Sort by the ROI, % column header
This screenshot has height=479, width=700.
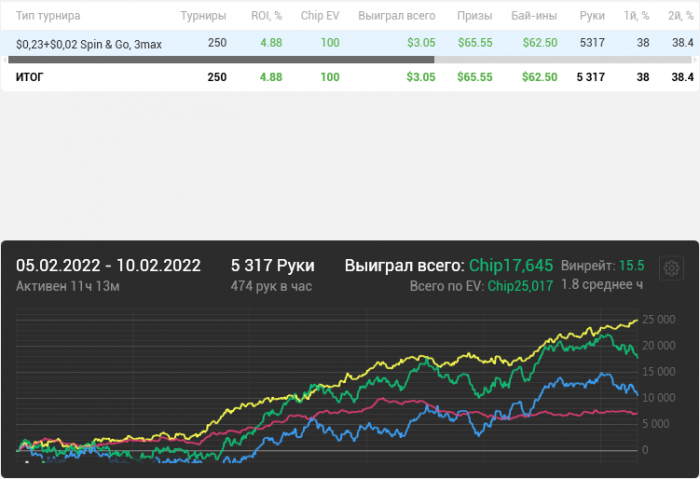267,16
